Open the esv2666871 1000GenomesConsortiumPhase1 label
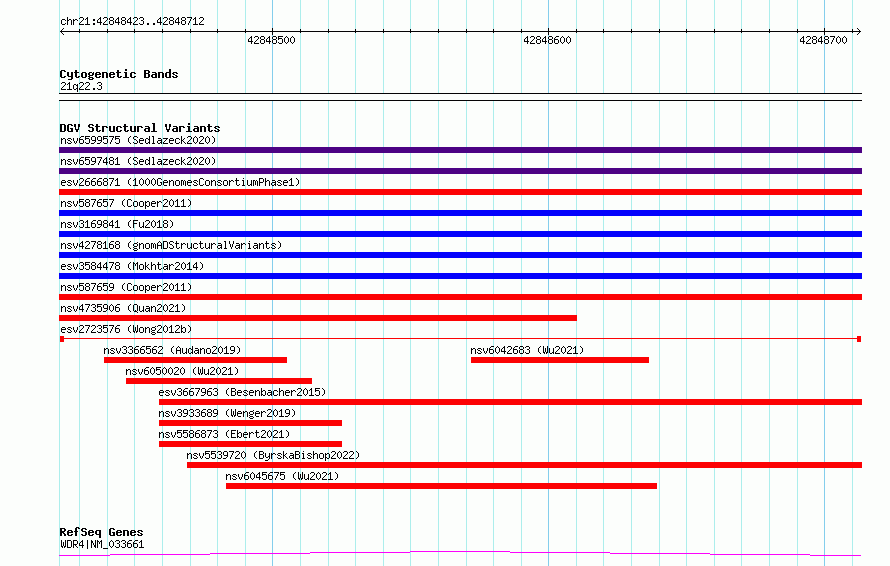 [x=180, y=182]
